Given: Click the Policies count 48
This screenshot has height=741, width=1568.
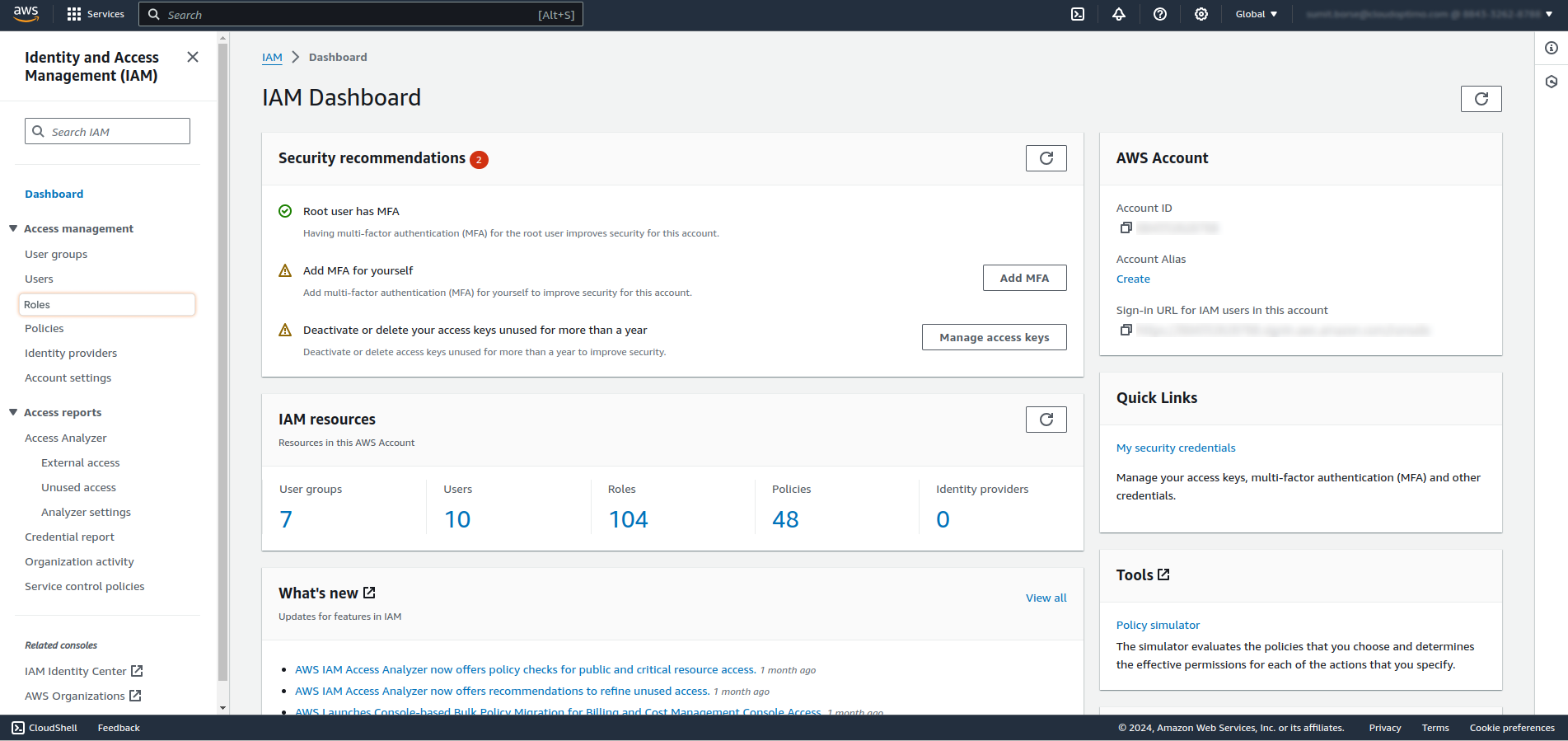Looking at the screenshot, I should point(785,519).
